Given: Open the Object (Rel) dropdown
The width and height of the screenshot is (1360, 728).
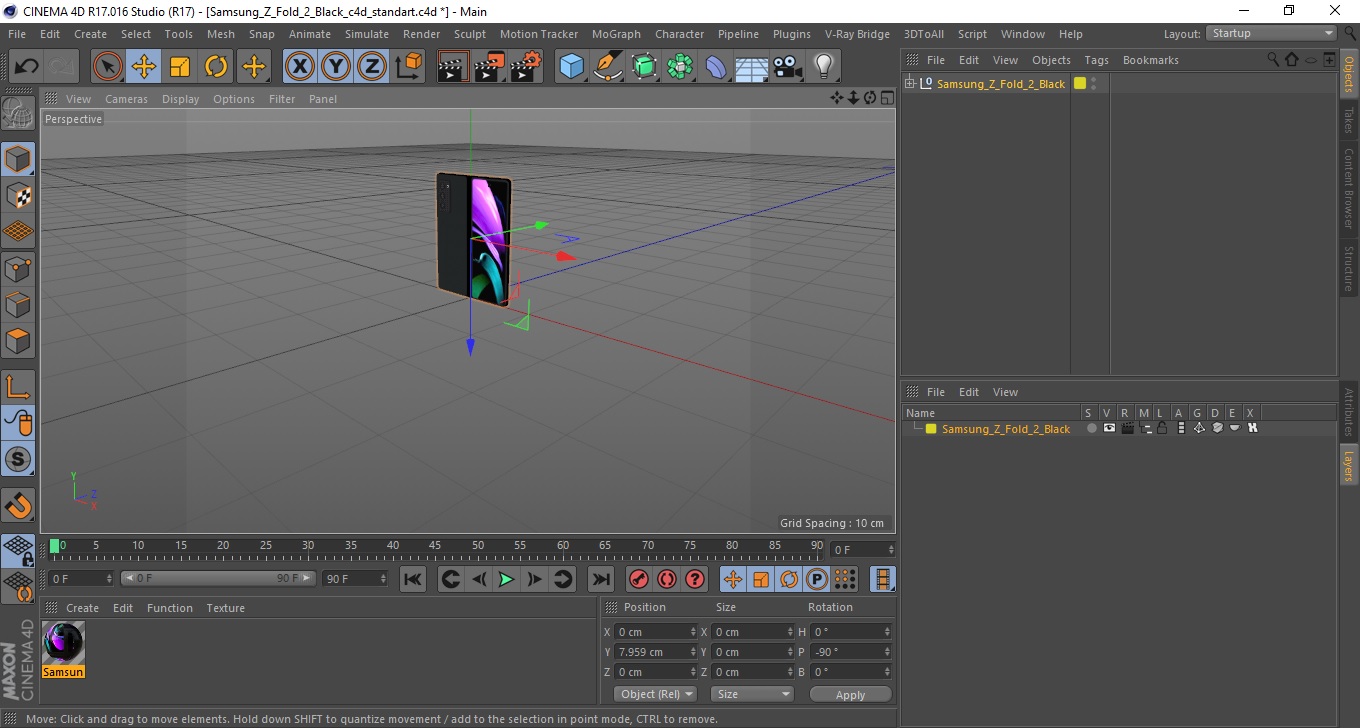Looking at the screenshot, I should (655, 694).
